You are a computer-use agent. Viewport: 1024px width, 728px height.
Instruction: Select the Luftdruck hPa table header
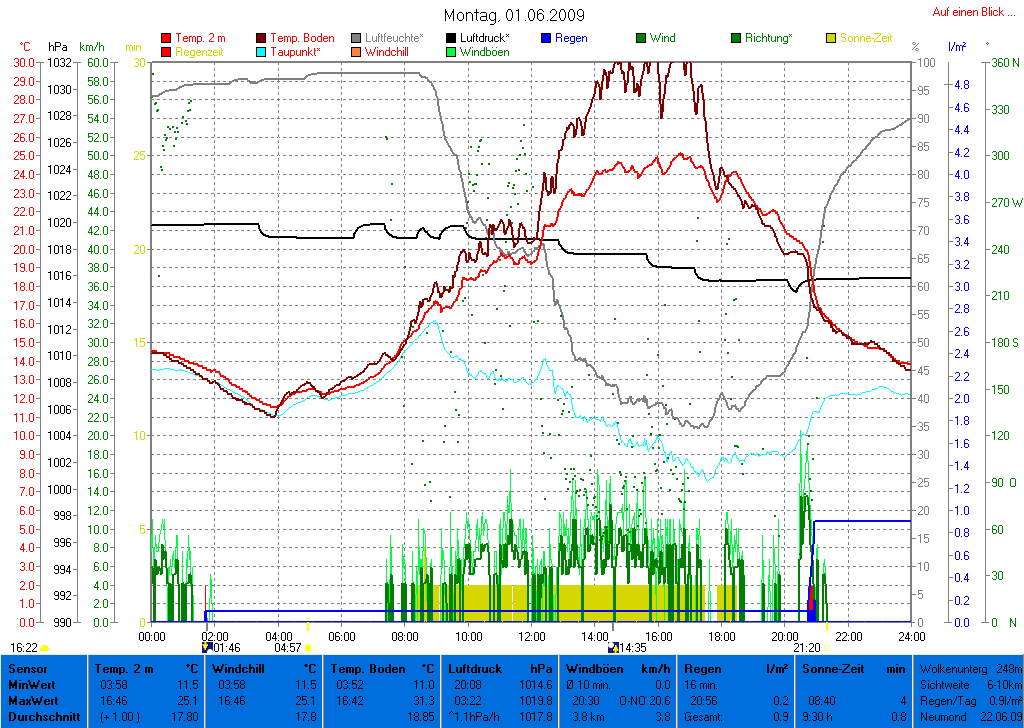click(x=496, y=668)
